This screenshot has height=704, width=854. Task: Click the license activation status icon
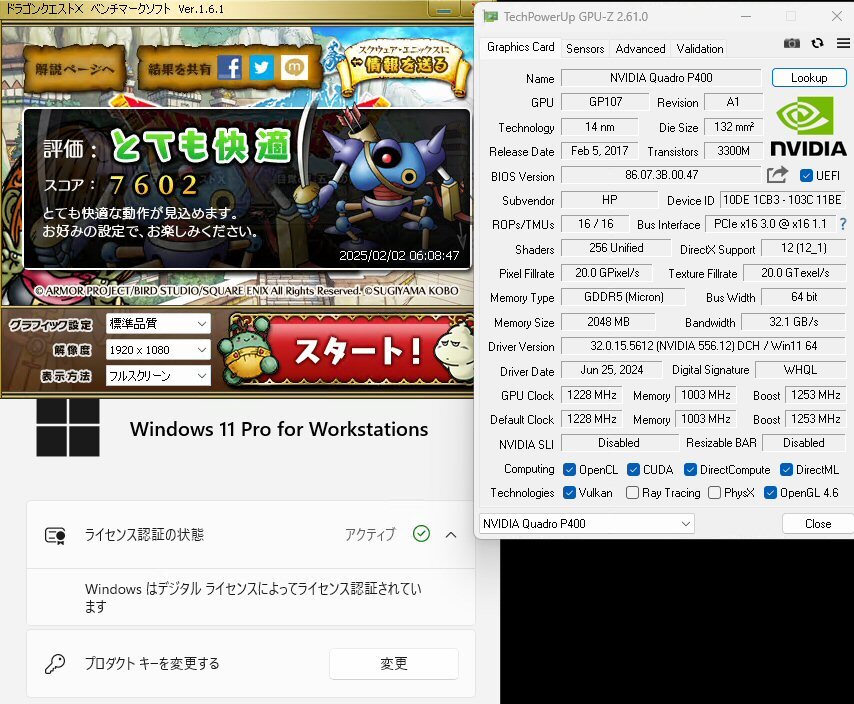coord(55,535)
